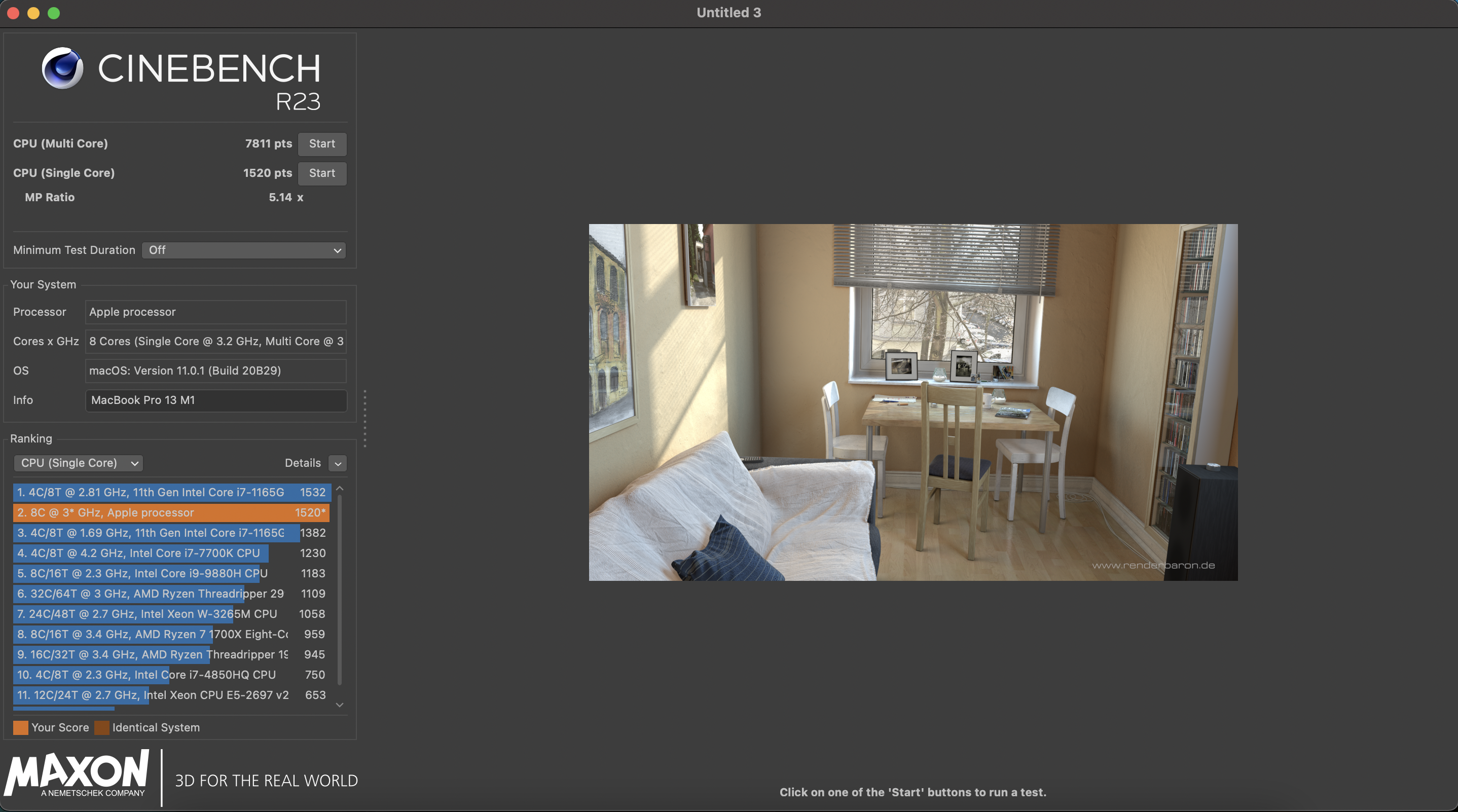Image resolution: width=1458 pixels, height=812 pixels.
Task: Select the Intel Core i9-9880H ranking entry
Action: click(x=171, y=573)
